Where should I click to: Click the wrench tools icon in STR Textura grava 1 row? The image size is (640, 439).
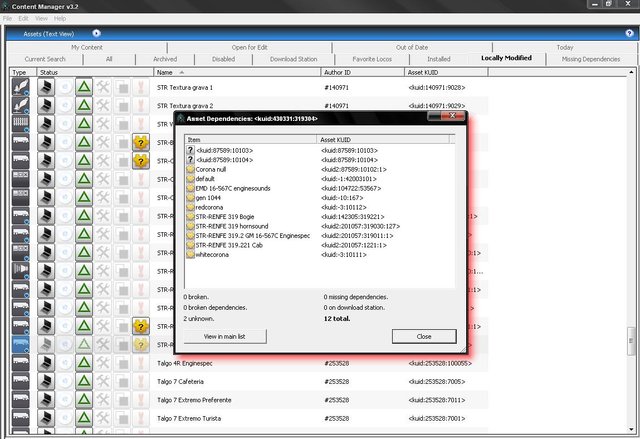(x=103, y=89)
